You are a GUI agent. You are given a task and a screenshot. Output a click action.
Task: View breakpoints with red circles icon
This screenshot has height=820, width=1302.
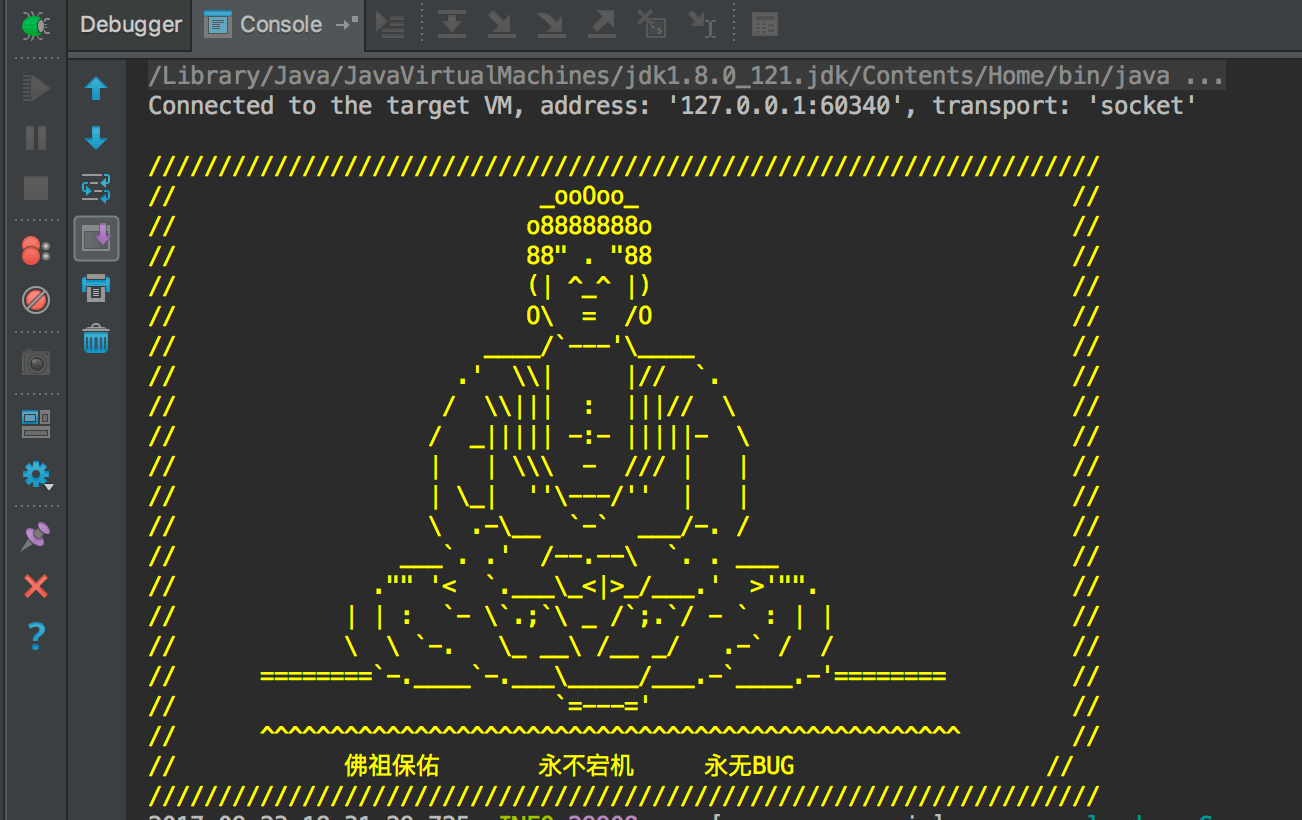tap(35, 250)
